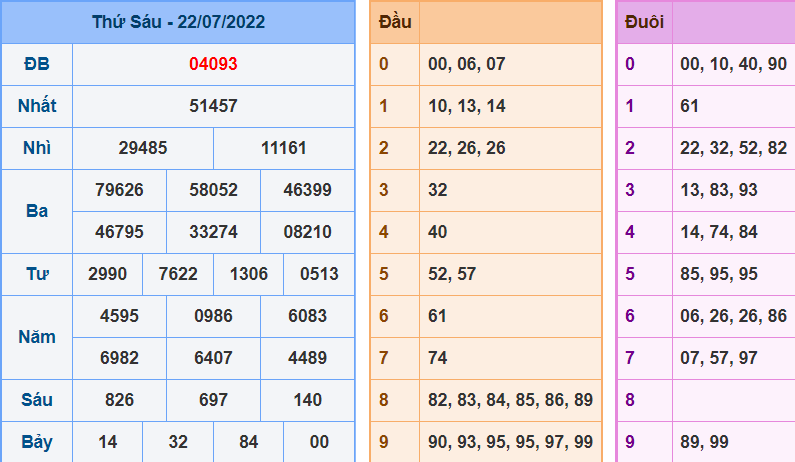Click the ĐB prize label

click(37, 64)
